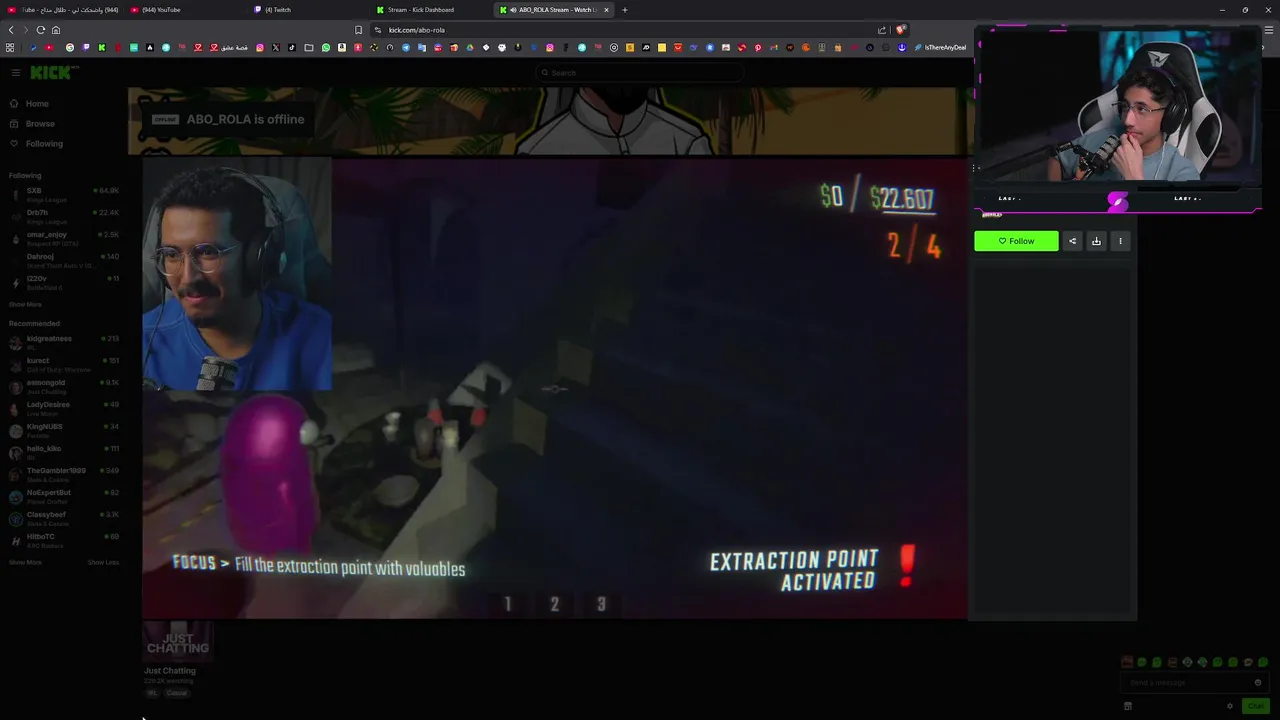The height and width of the screenshot is (720, 1280).
Task: Open recommended channel NoExpertBut
Action: 64,496
